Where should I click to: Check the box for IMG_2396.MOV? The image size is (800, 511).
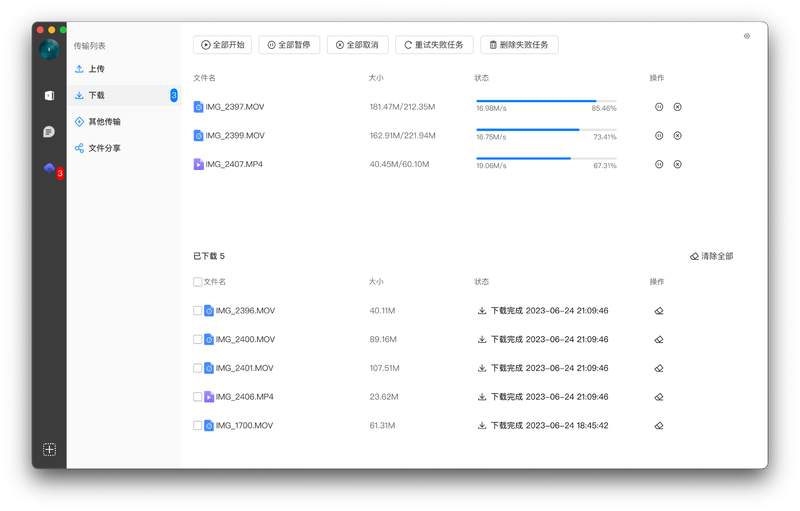click(x=197, y=311)
